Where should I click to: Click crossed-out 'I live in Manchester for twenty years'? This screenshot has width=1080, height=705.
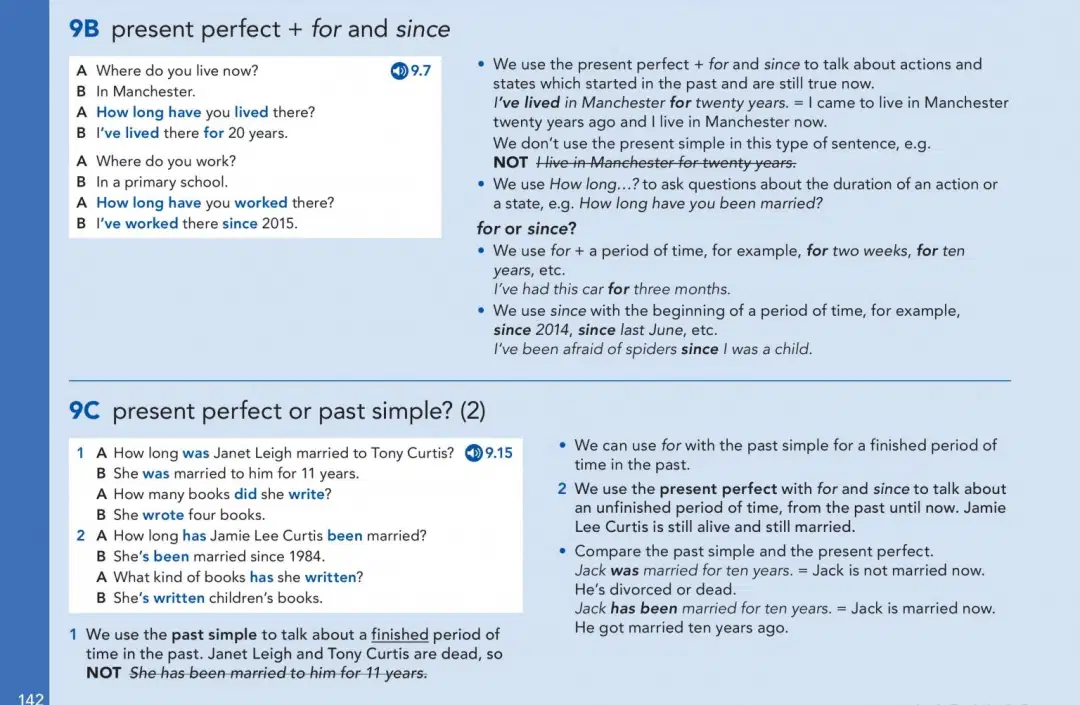(666, 162)
